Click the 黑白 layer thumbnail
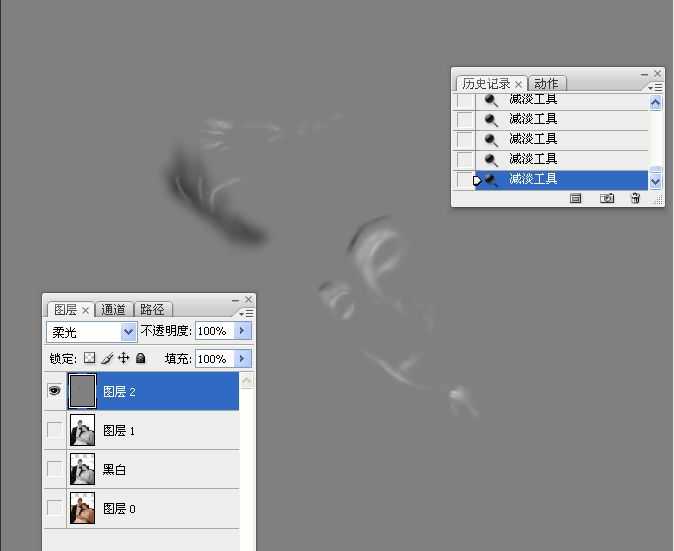 click(82, 469)
